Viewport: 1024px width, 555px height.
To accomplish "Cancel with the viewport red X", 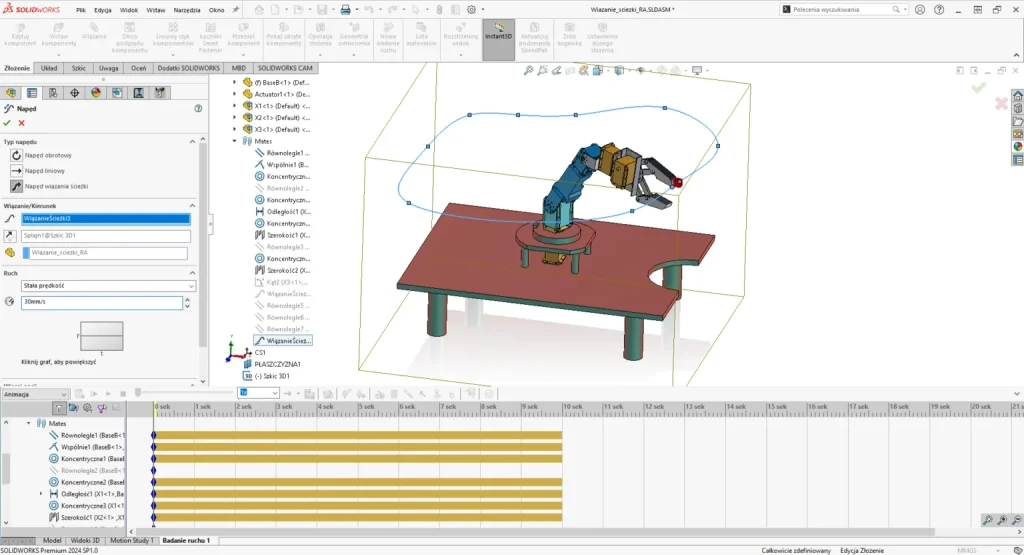I will [x=1001, y=103].
